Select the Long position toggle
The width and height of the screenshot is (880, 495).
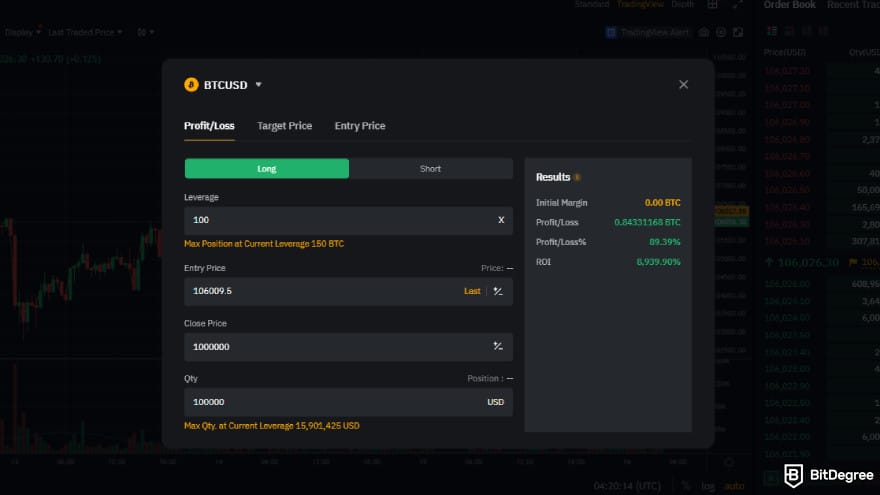pyautogui.click(x=267, y=169)
